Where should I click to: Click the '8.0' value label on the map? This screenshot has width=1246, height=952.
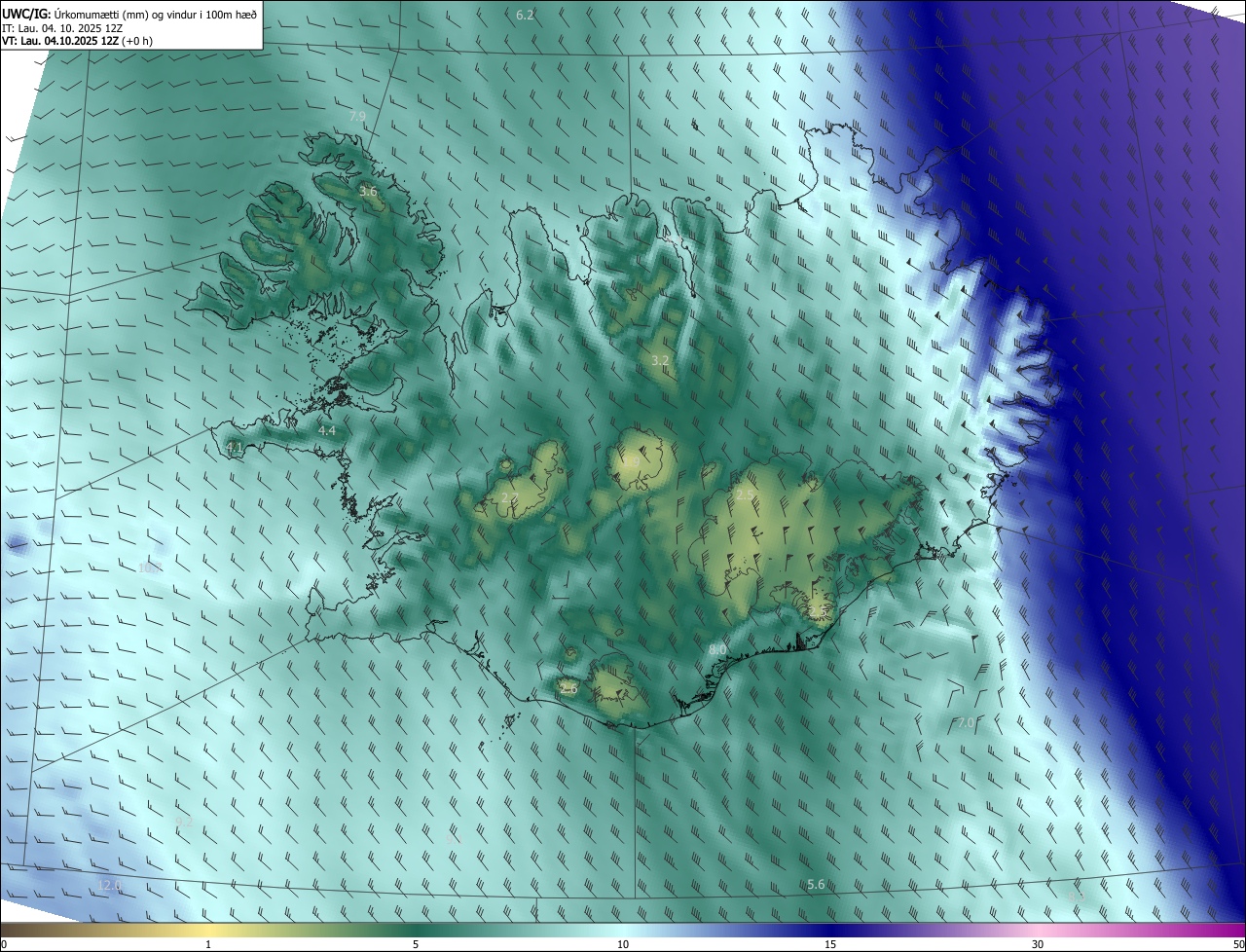tap(717, 649)
